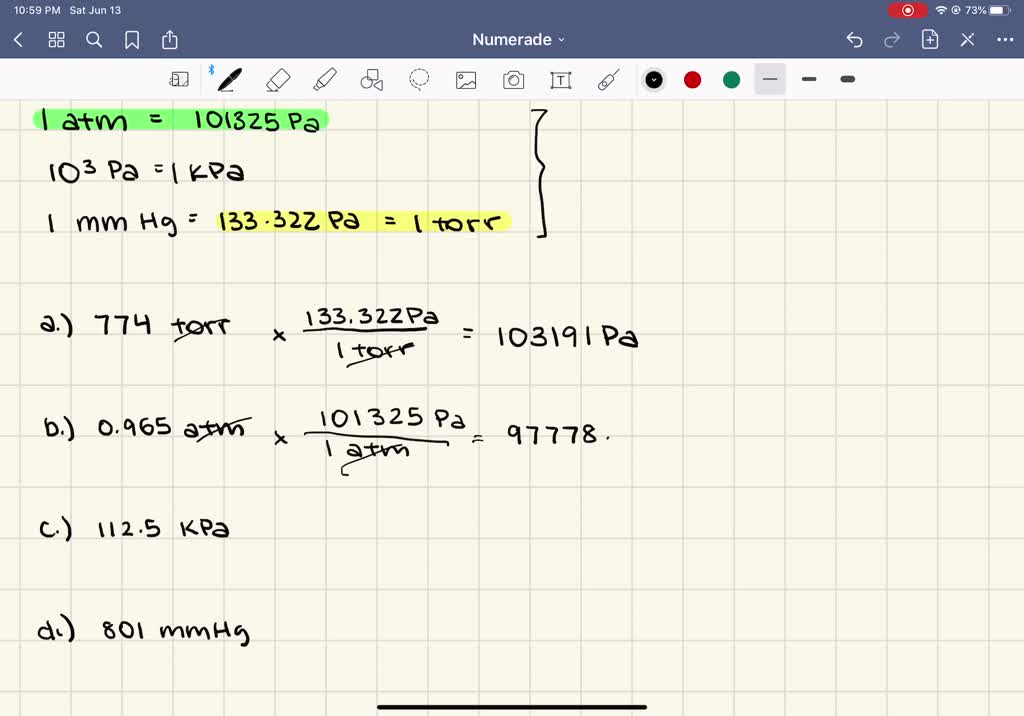The width and height of the screenshot is (1024, 716).
Task: Add a new page
Action: point(930,39)
